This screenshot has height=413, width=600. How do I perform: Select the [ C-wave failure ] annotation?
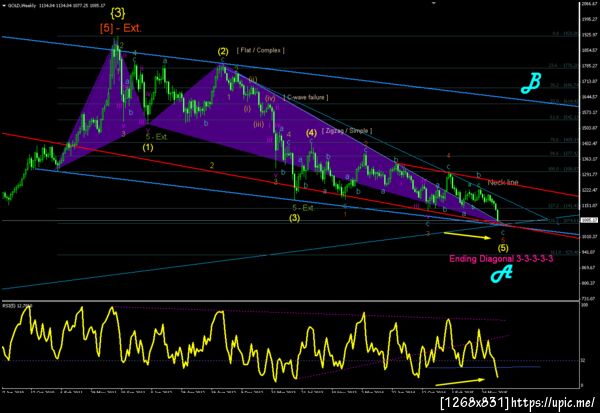pyautogui.click(x=306, y=97)
